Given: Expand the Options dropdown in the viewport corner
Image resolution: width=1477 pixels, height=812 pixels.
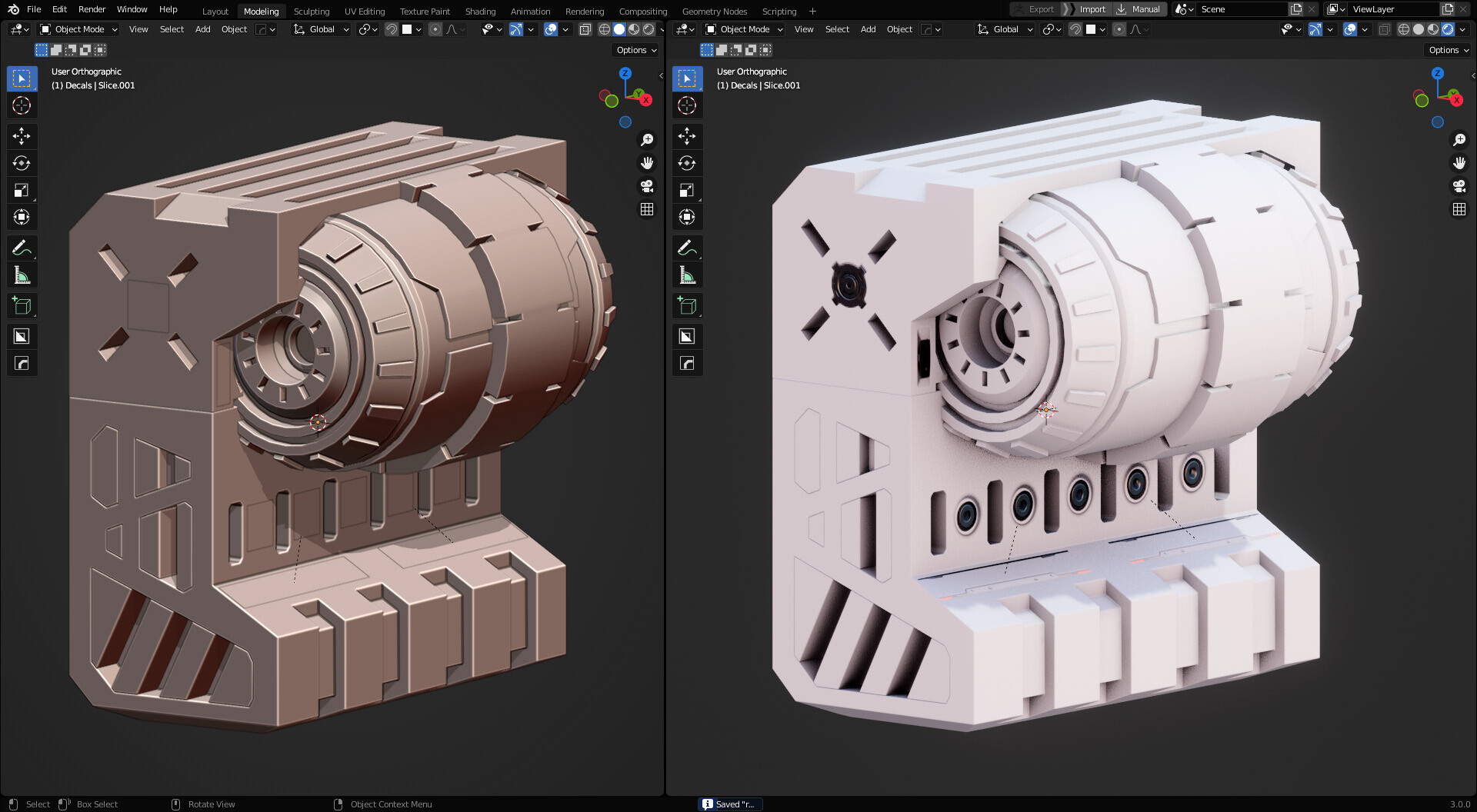Looking at the screenshot, I should tap(634, 49).
